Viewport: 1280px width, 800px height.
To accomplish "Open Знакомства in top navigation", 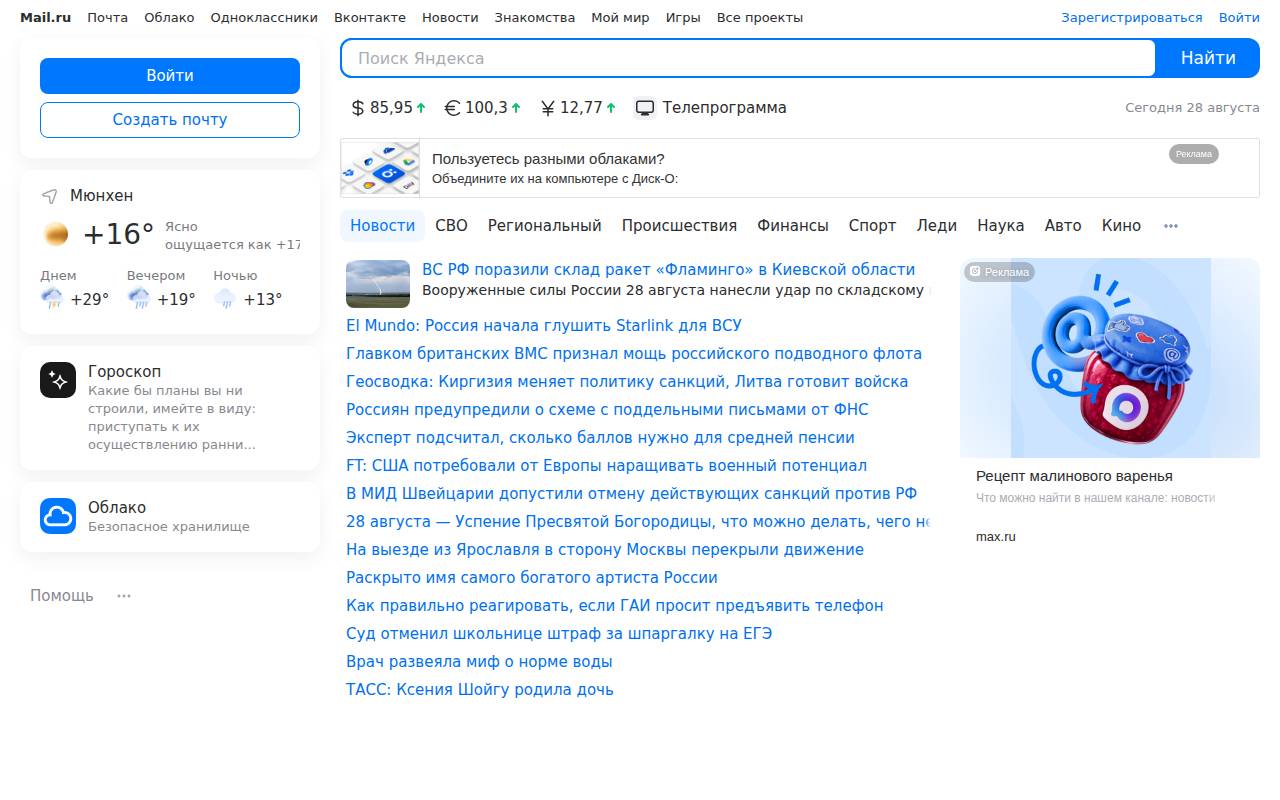I will (535, 18).
